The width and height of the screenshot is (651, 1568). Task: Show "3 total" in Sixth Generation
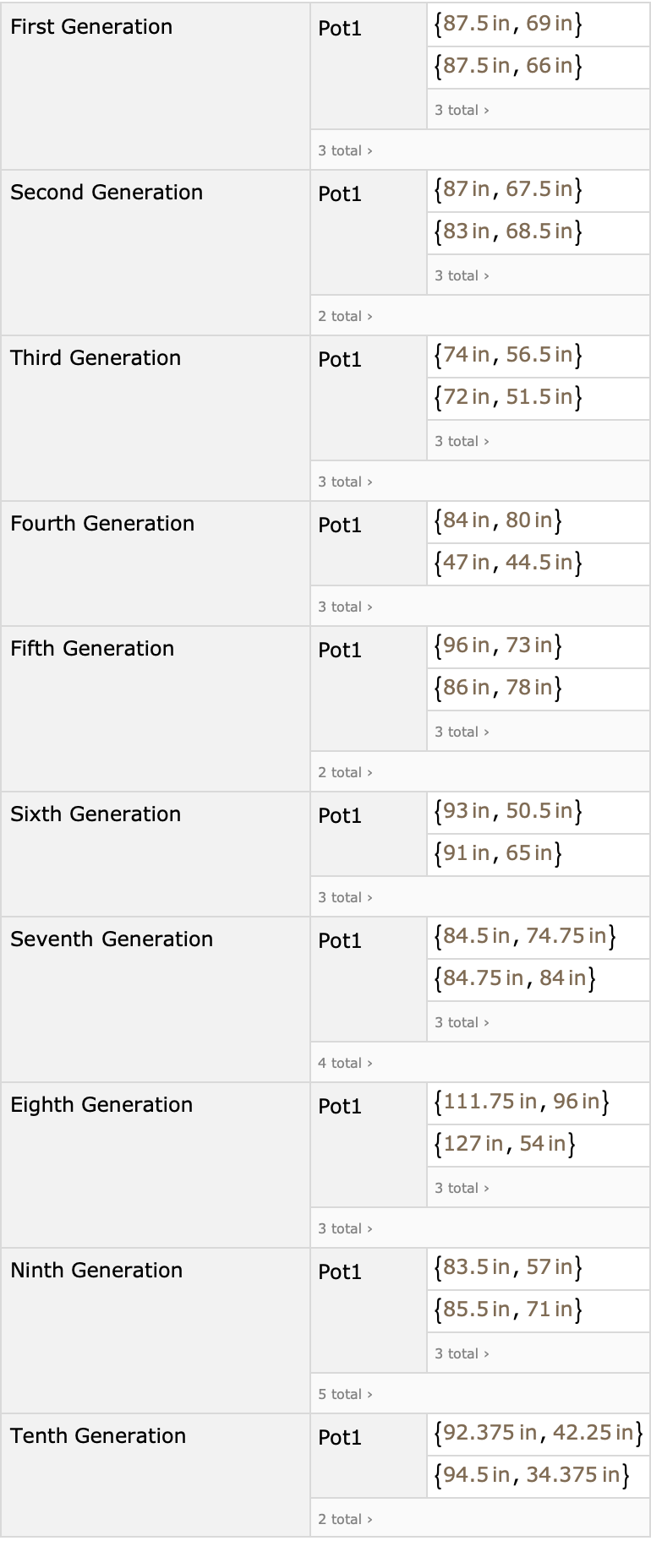point(345,897)
